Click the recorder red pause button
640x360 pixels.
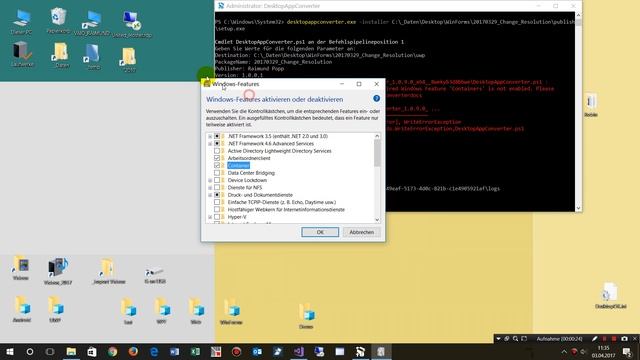pyautogui.click(x=604, y=339)
